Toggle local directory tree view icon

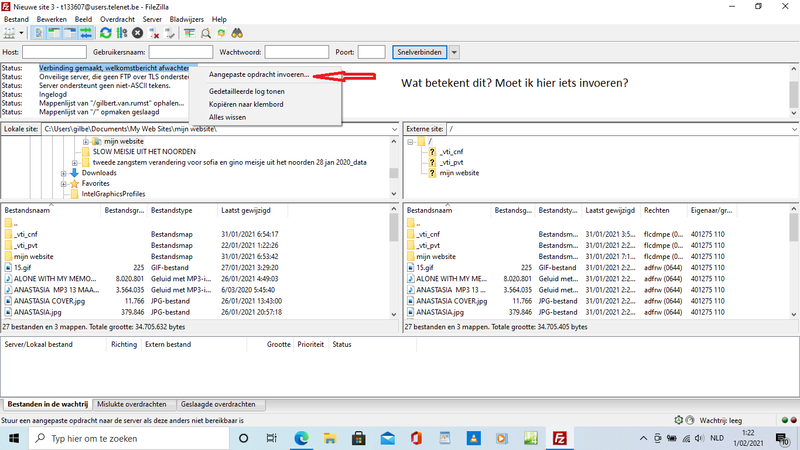point(54,33)
